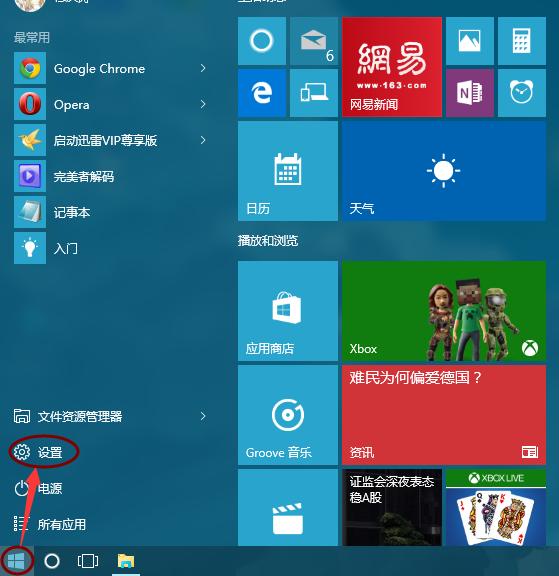Open the 证监会深夜表态 finance tile
The height and width of the screenshot is (576, 559).
point(392,507)
